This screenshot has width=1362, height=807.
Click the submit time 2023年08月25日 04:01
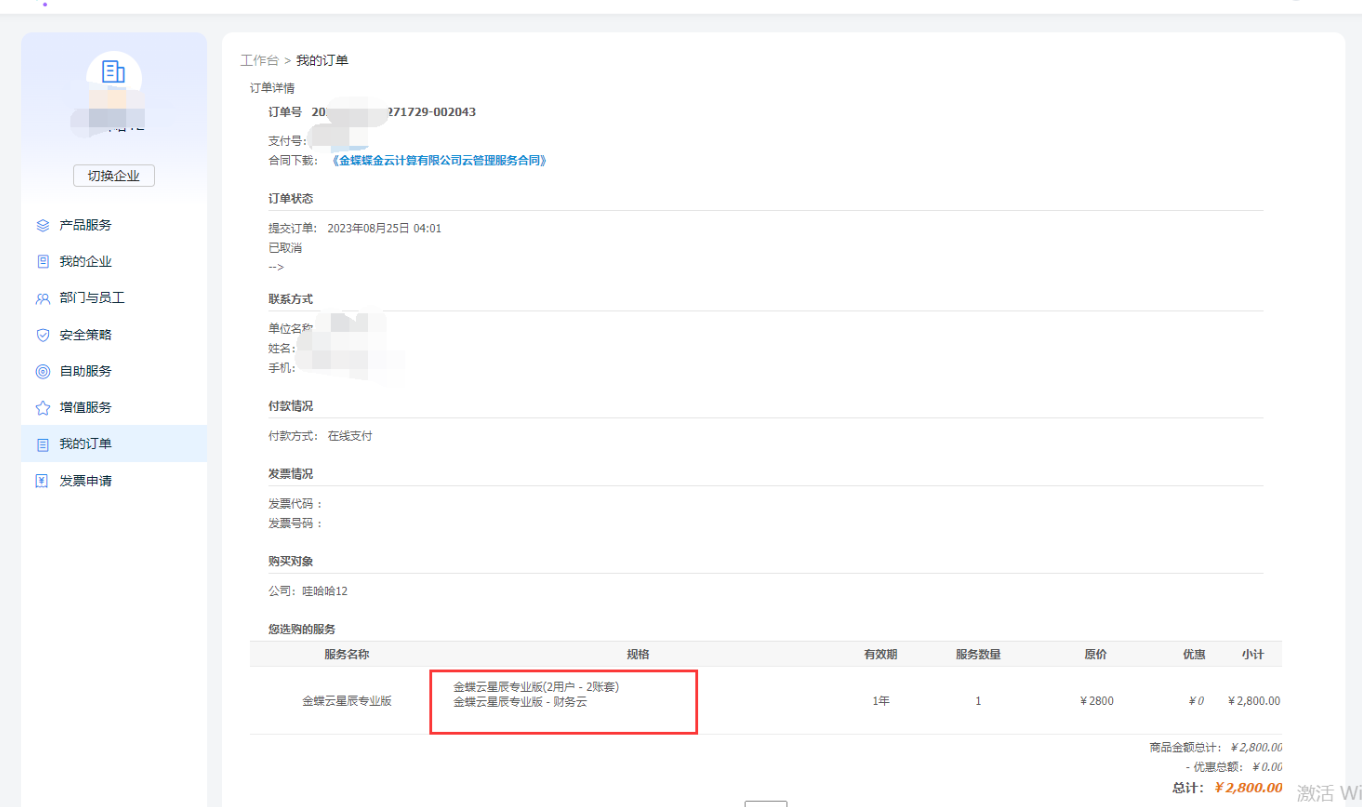click(x=384, y=228)
